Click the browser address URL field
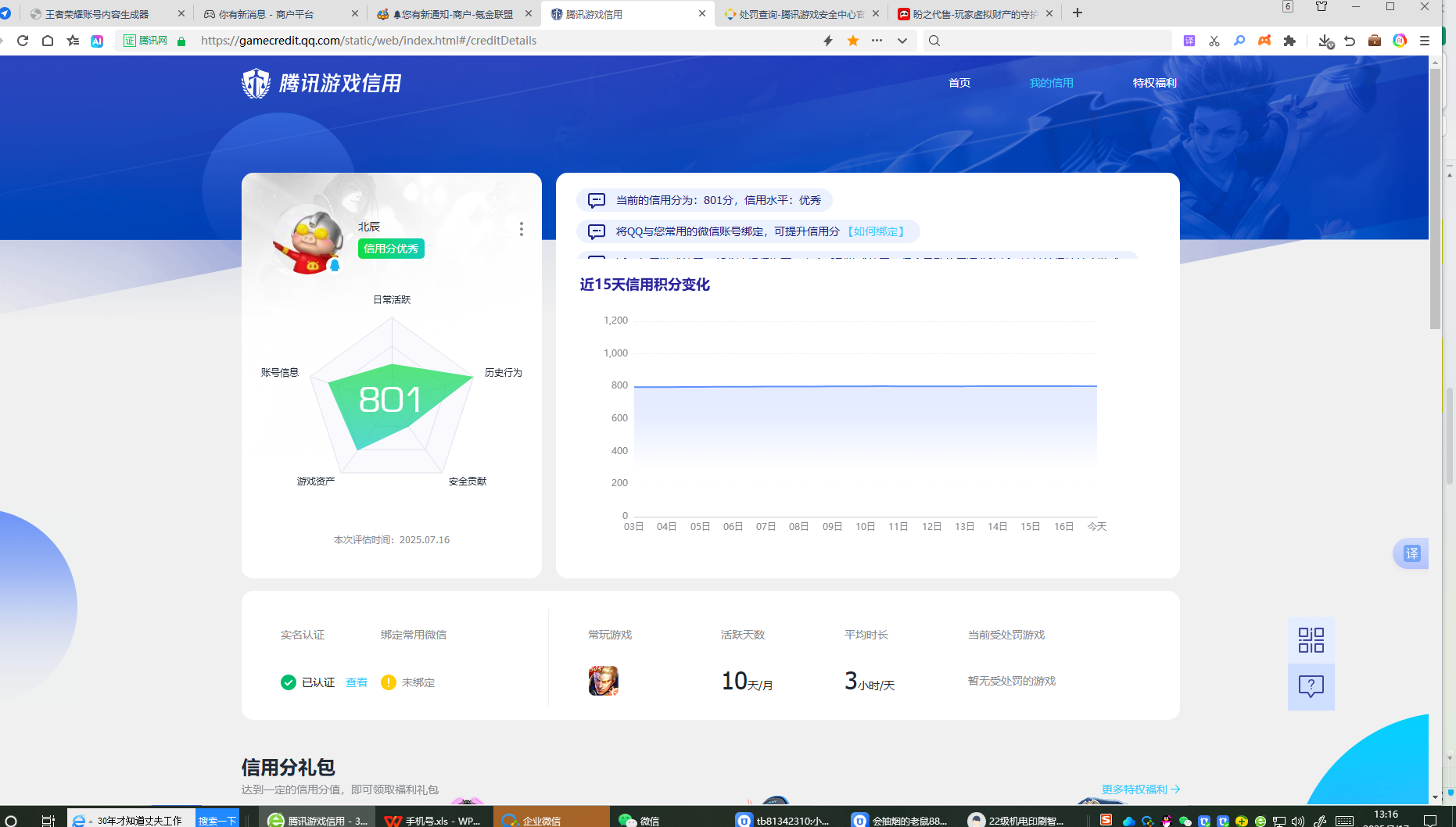The image size is (1456, 827). (500, 41)
